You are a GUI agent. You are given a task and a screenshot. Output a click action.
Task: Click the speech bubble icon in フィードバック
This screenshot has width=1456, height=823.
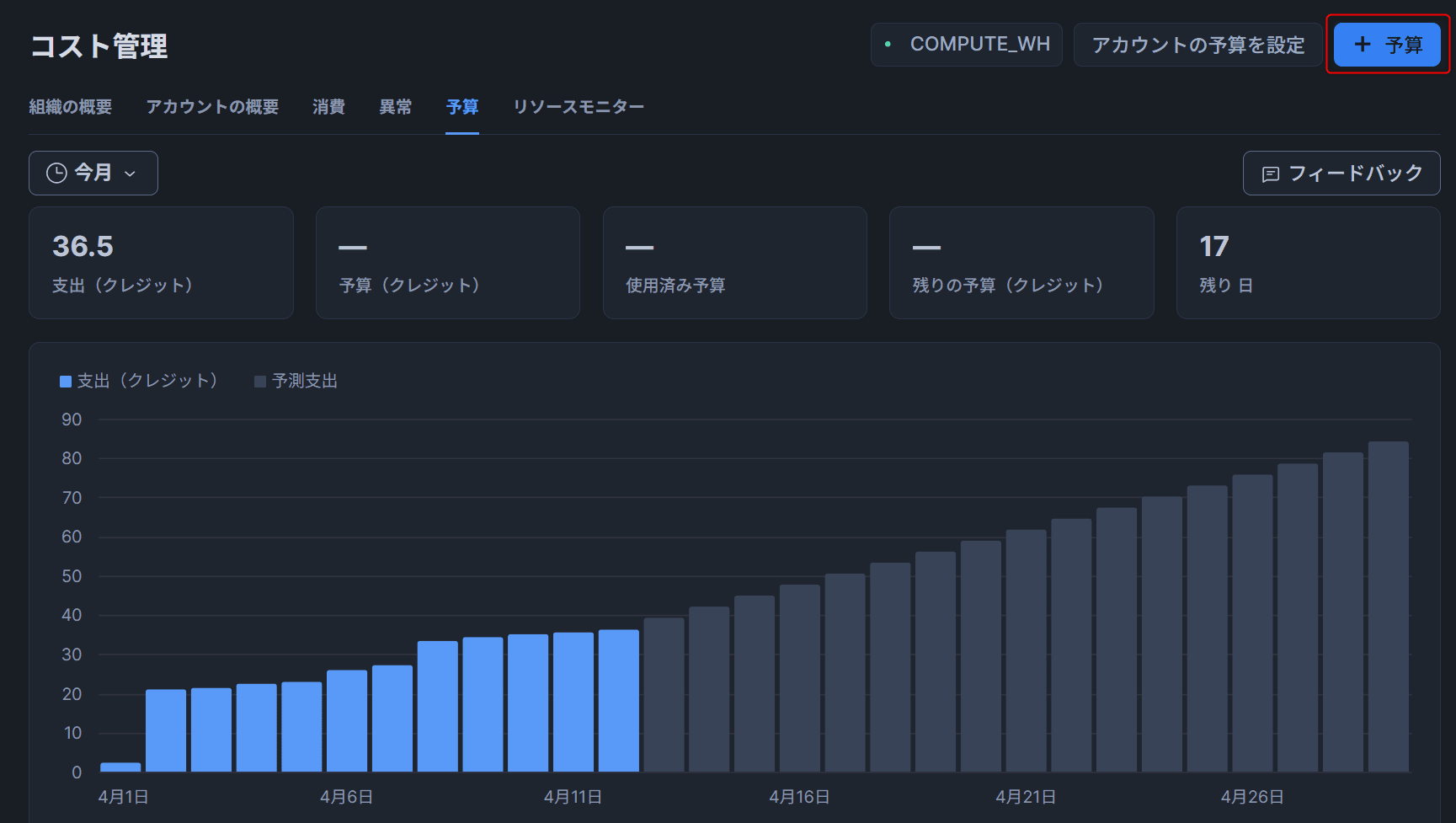(x=1271, y=174)
